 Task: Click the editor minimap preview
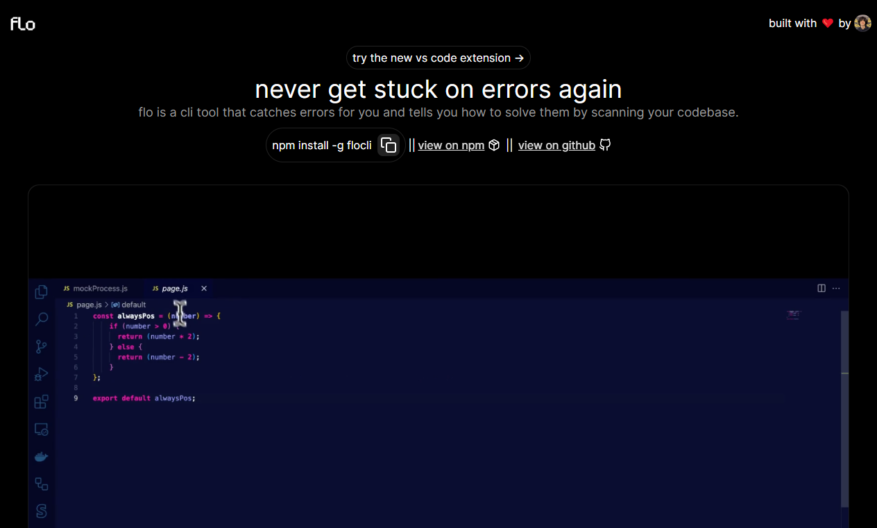pyautogui.click(x=793, y=315)
